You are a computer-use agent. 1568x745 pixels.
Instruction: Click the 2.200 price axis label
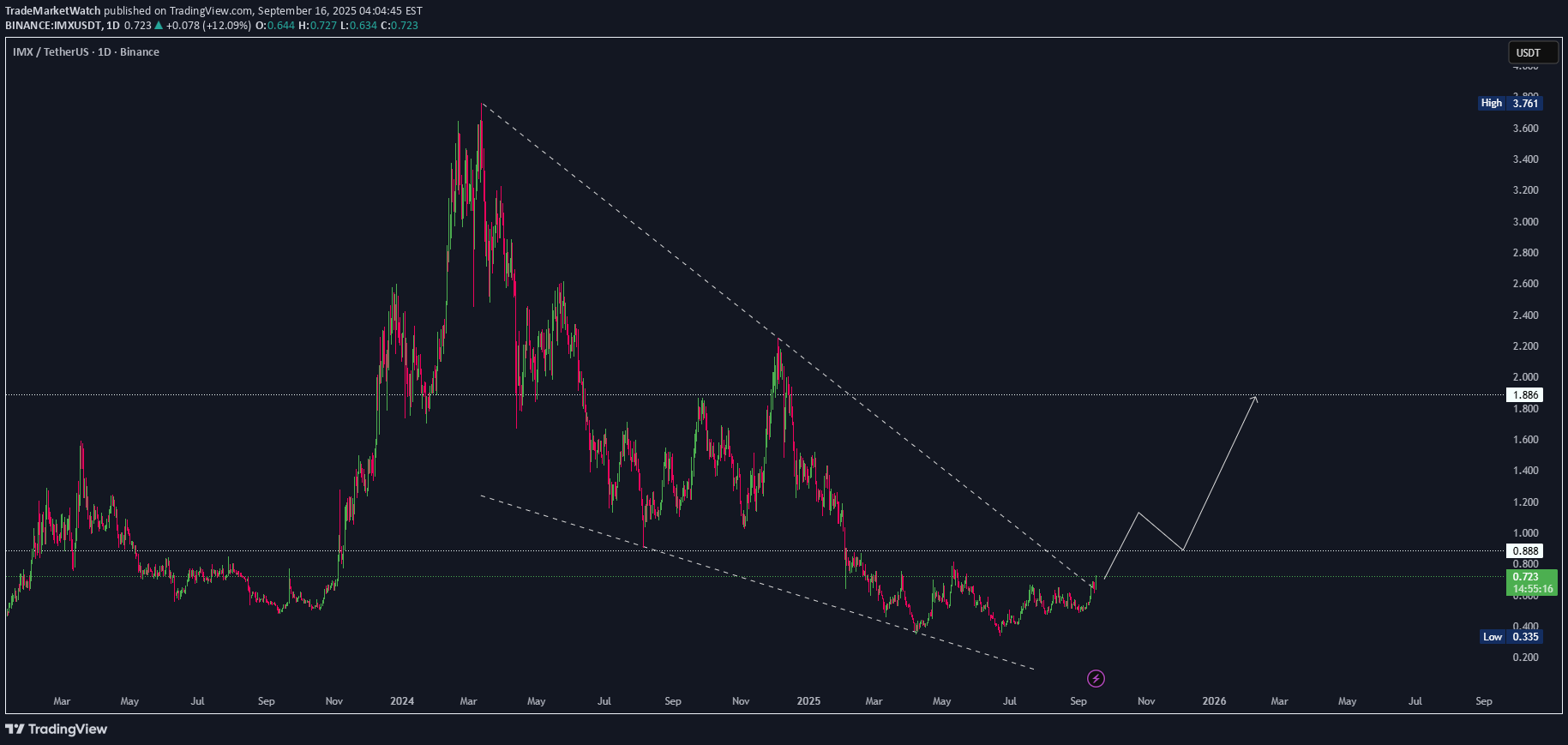click(x=1525, y=346)
